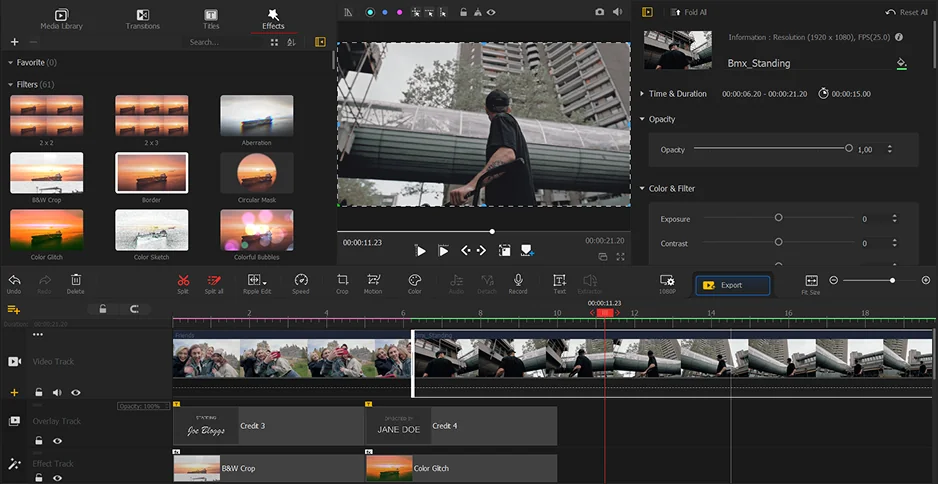
Task: Select the Aberration filter thumbnail
Action: point(257,116)
